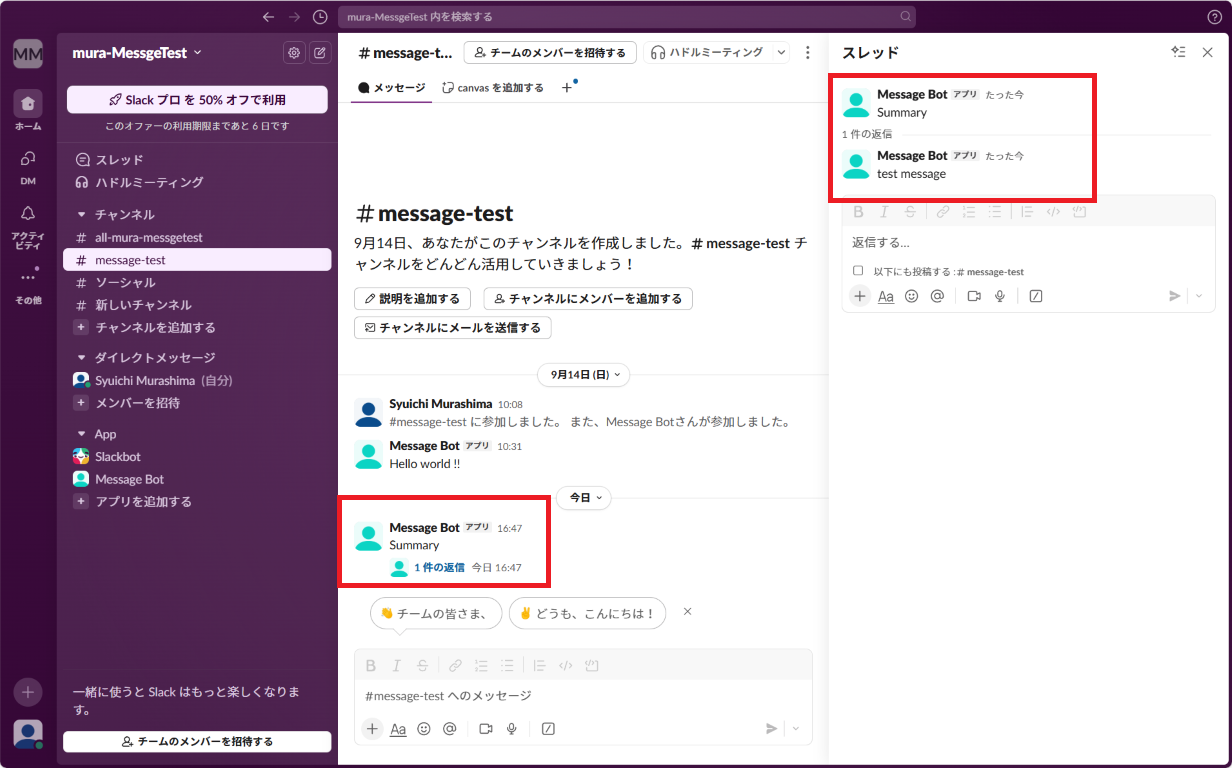Toggle text formatting Aa in channel composer
Screen dimensions: 1232x768
(x=398, y=729)
